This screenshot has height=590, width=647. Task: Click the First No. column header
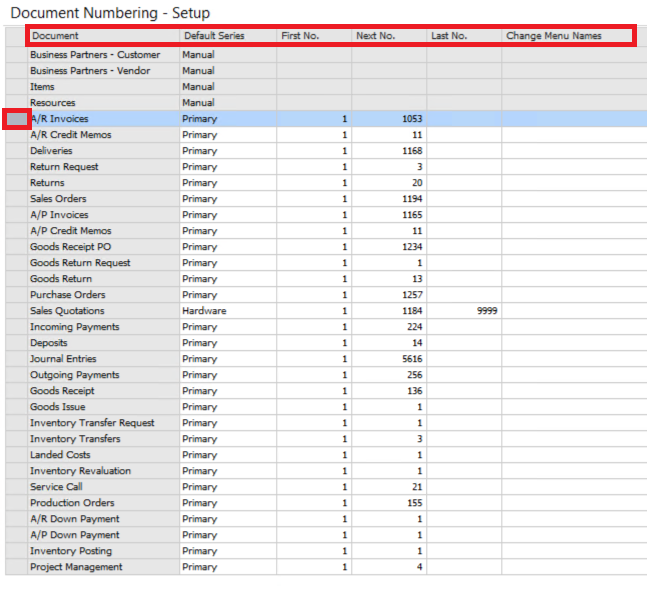click(x=299, y=36)
